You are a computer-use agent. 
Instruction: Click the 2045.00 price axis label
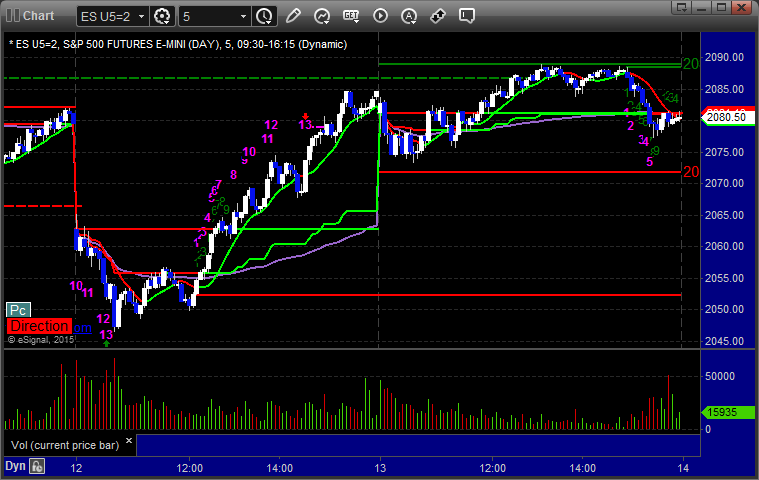pos(724,341)
